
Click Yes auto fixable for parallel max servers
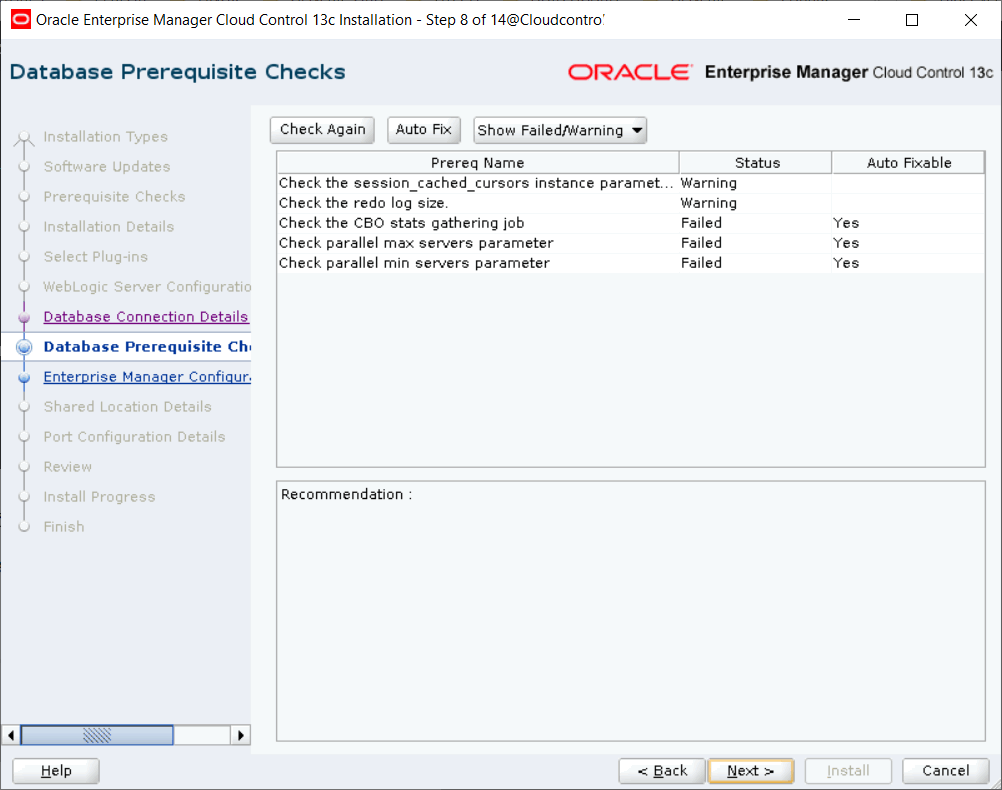point(846,243)
